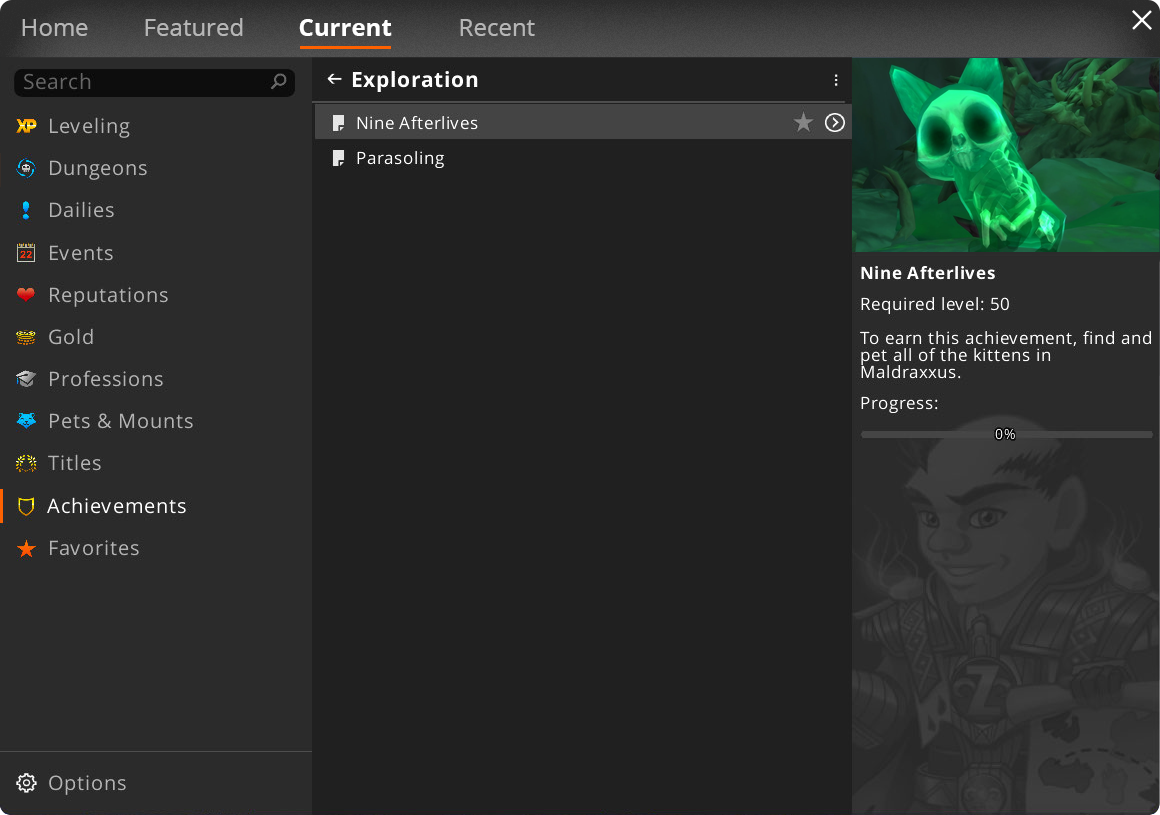Viewport: 1160px width, 815px height.
Task: Click the Professions graduation cap icon
Action: 26,379
